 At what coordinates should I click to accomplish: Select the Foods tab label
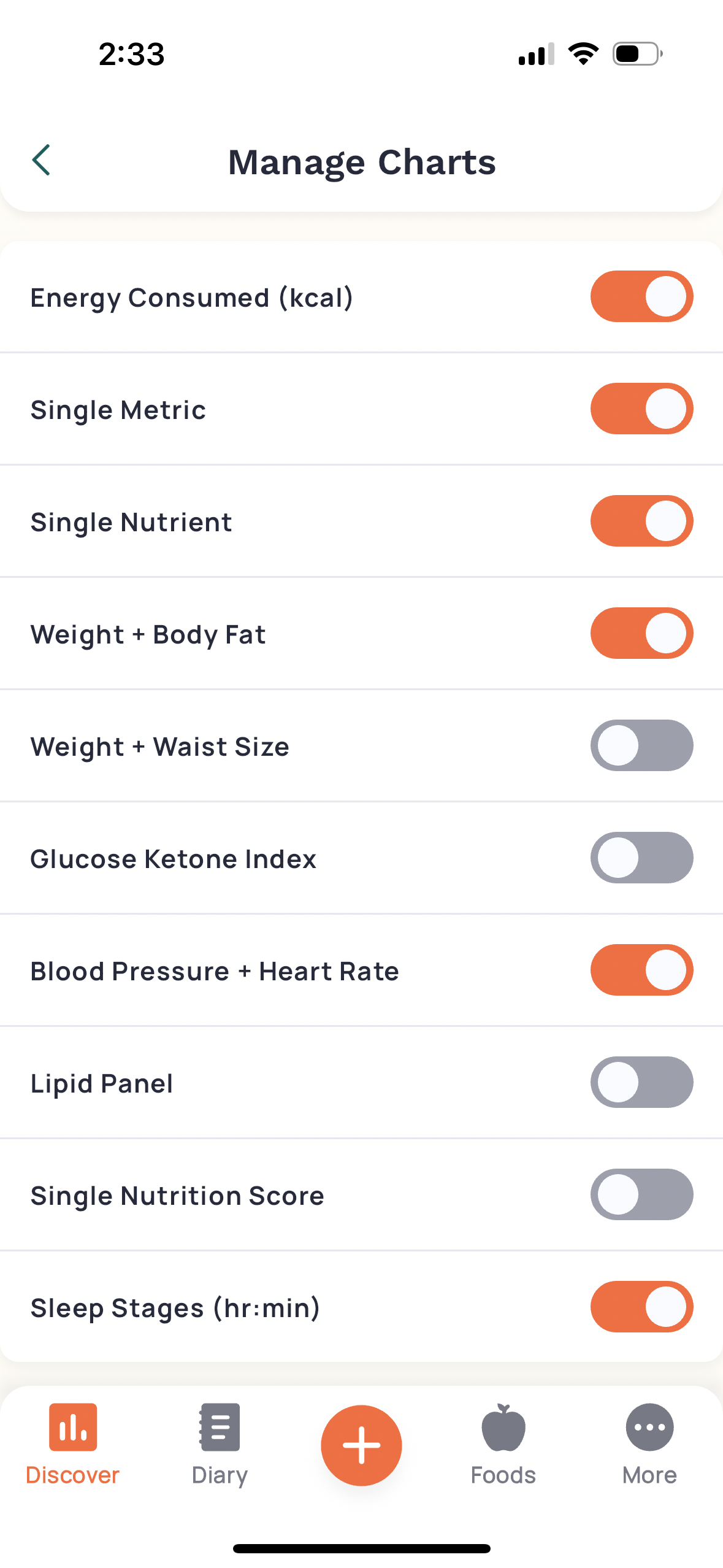503,1475
